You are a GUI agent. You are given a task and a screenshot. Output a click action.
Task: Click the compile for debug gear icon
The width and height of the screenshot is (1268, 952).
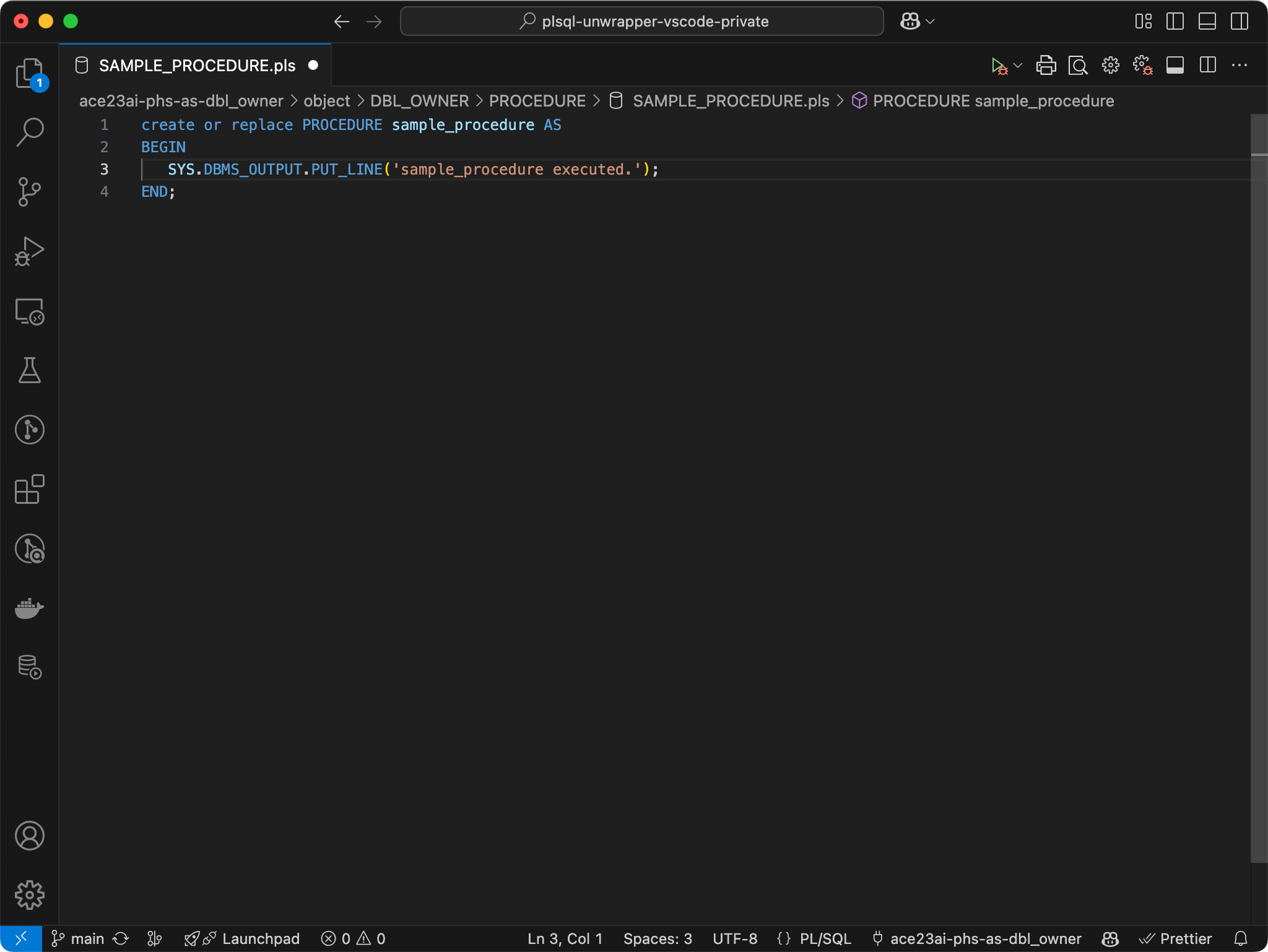1142,66
